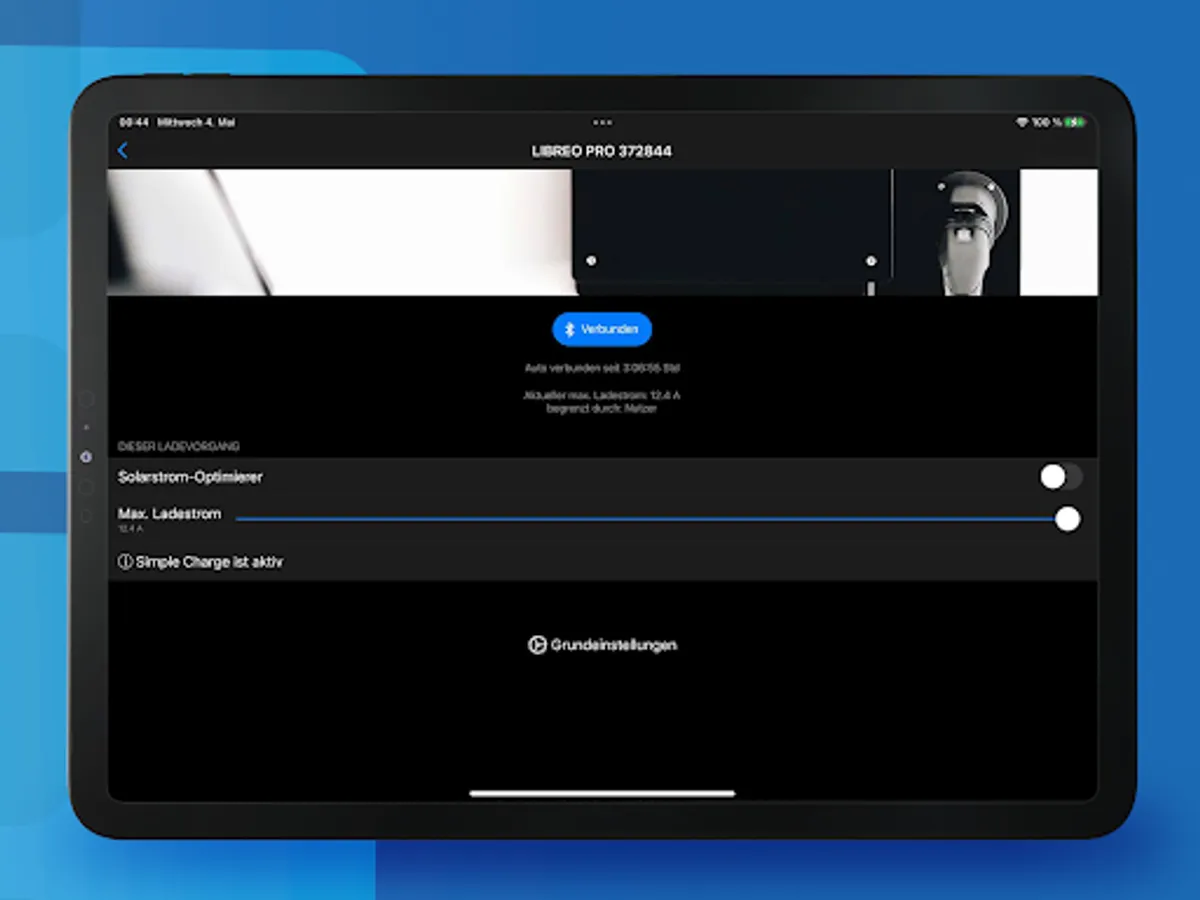Toggle the Solarstrom-Optimierer switch

coord(1060,477)
